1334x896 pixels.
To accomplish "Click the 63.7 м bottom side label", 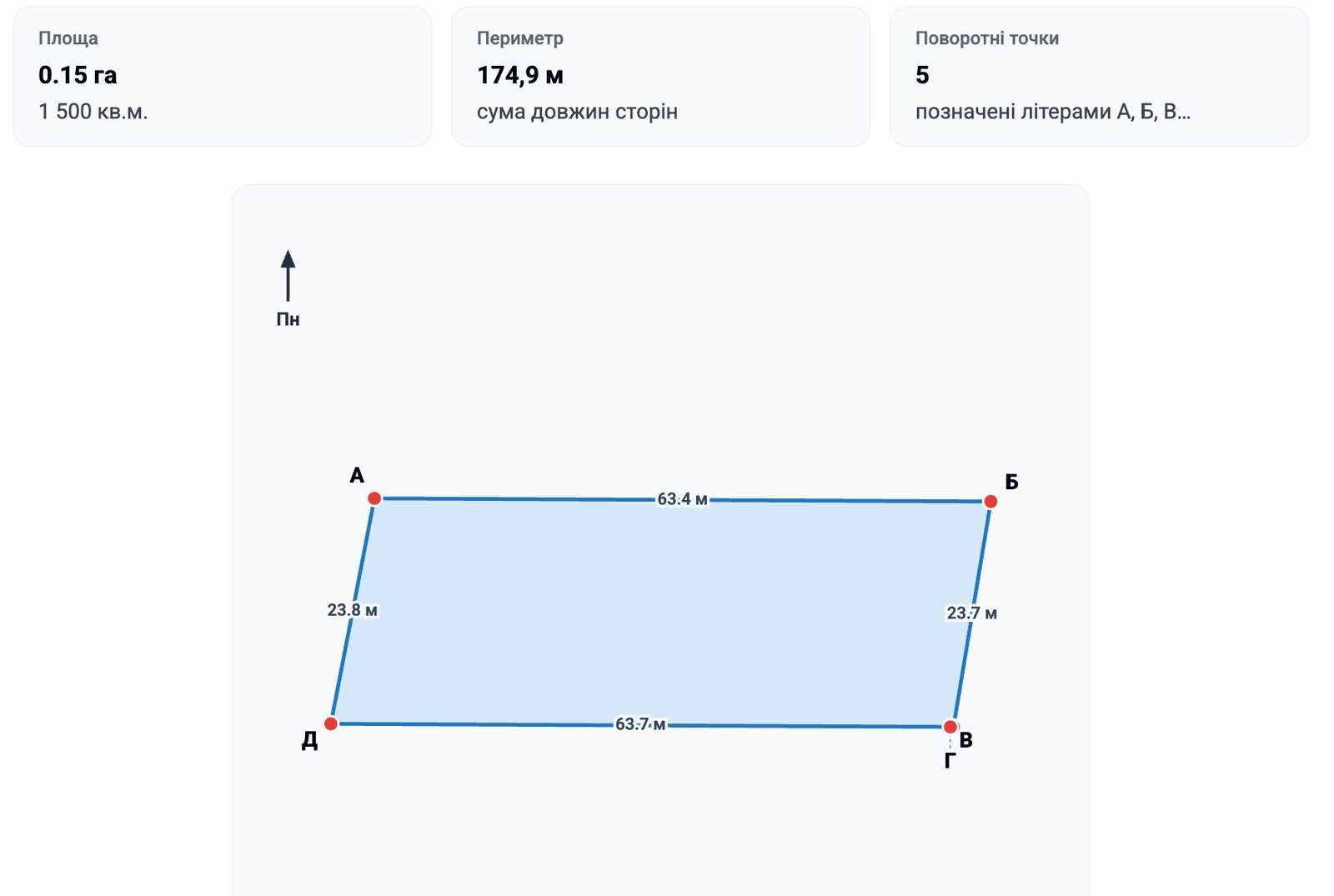I will click(640, 724).
